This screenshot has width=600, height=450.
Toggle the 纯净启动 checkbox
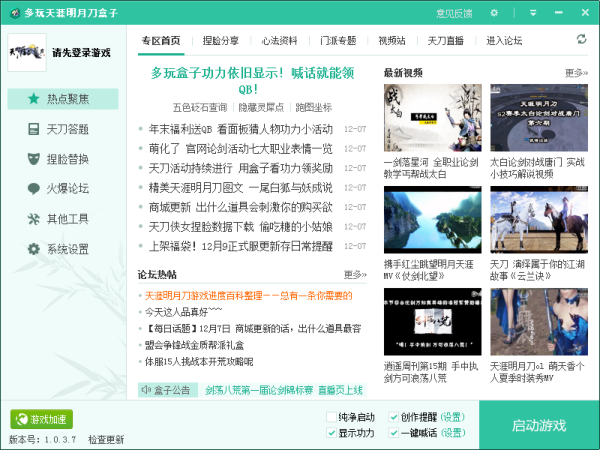tap(332, 417)
